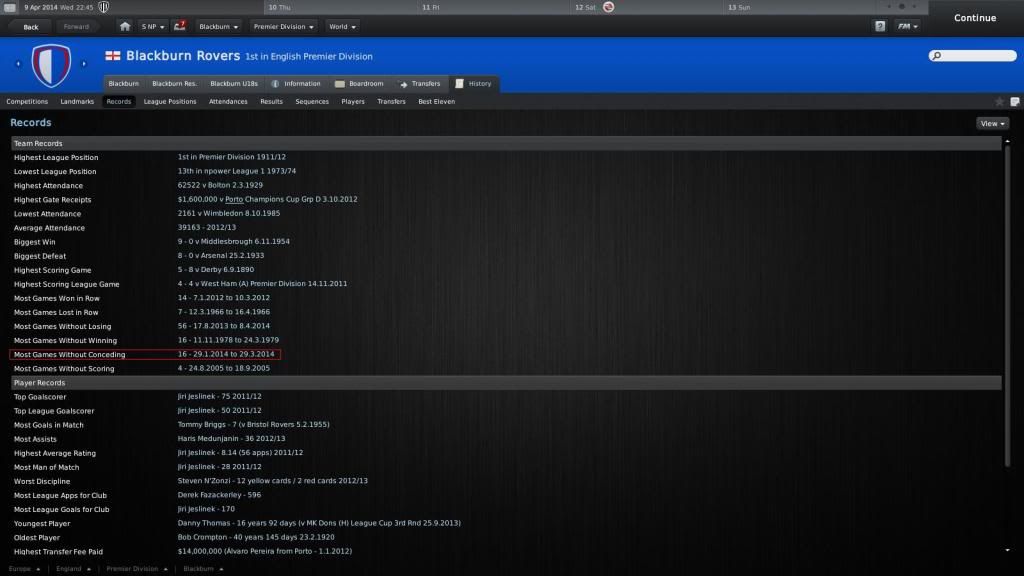1024x576 pixels.
Task: Open the Competitions history section
Action: (27, 102)
